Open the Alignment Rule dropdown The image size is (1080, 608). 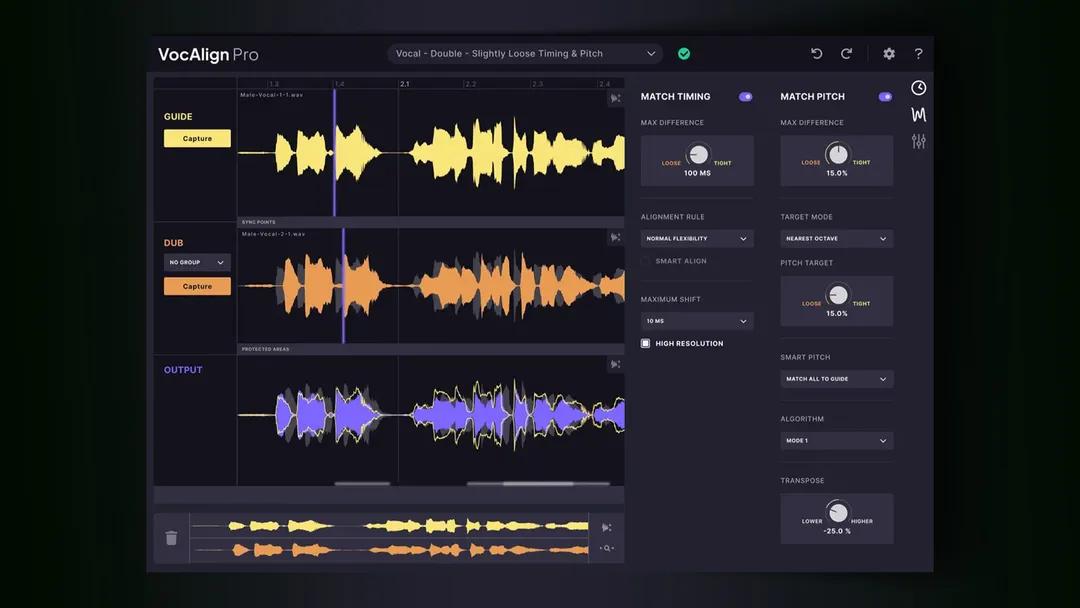coord(697,238)
